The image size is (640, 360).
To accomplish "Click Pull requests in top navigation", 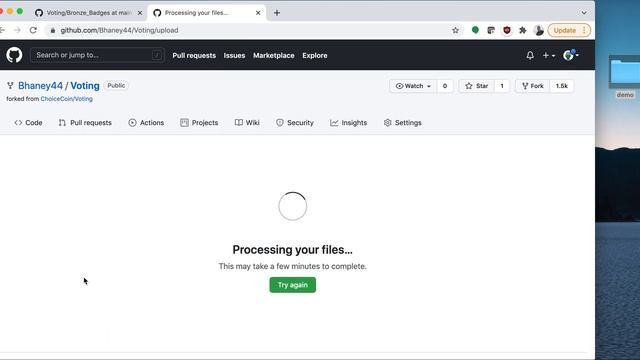I will pyautogui.click(x=194, y=55).
